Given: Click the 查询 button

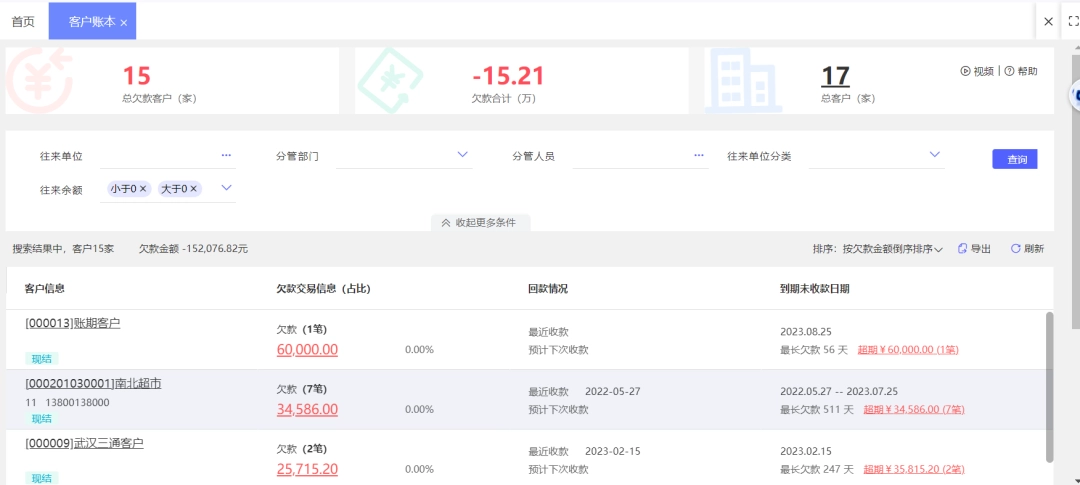Looking at the screenshot, I should tap(1015, 159).
